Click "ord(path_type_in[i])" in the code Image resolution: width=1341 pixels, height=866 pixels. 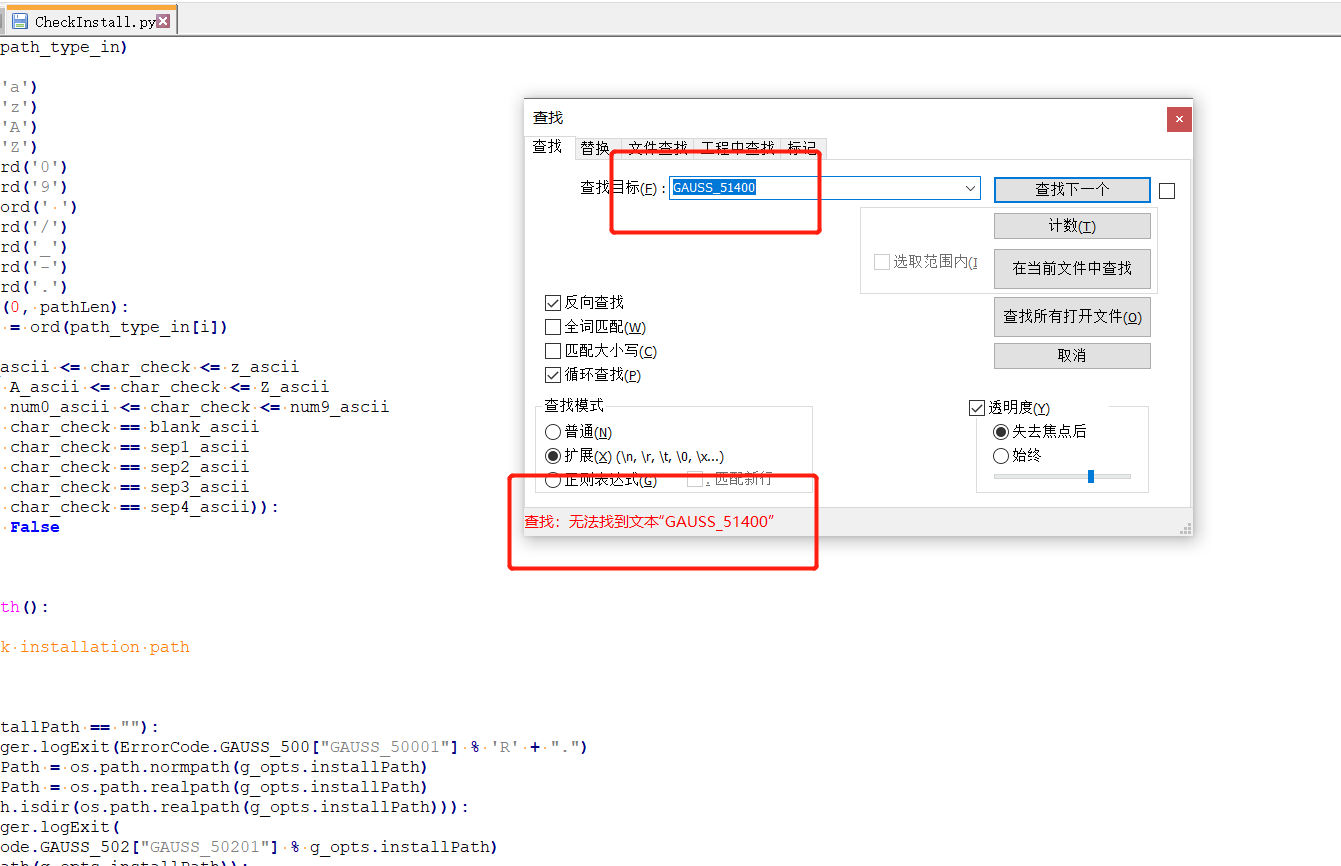click(x=129, y=327)
